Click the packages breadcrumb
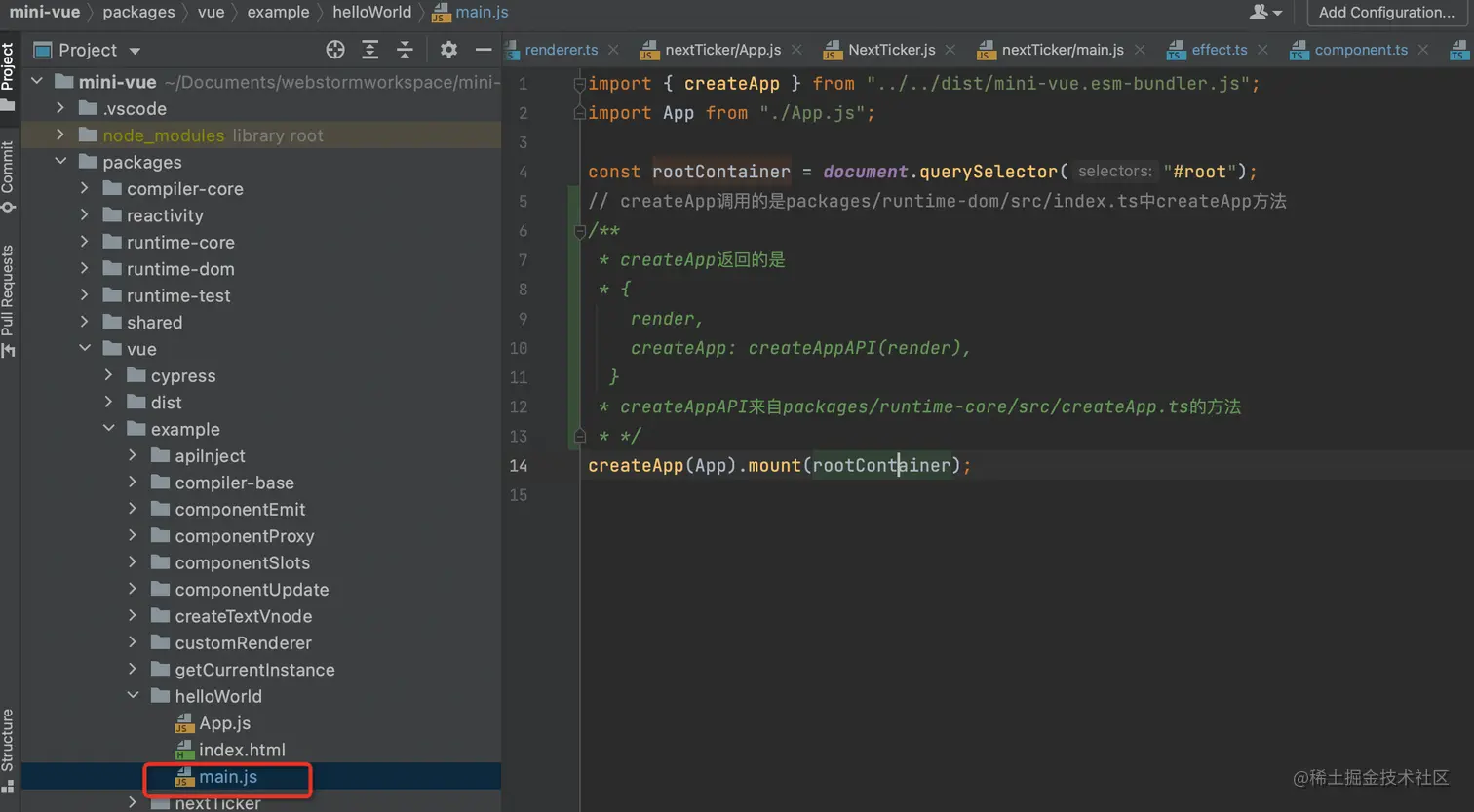Image resolution: width=1474 pixels, height=812 pixels. point(138,12)
